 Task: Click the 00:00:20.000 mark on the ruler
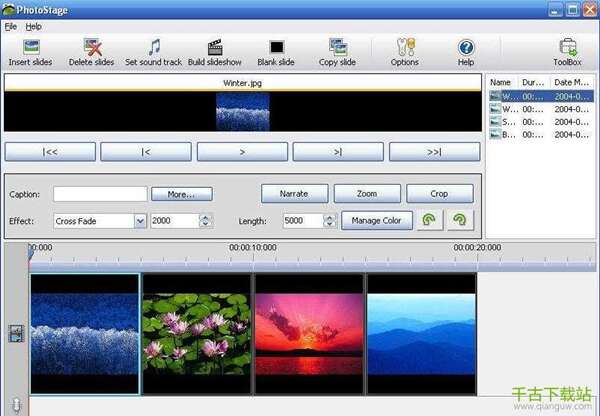[477, 248]
